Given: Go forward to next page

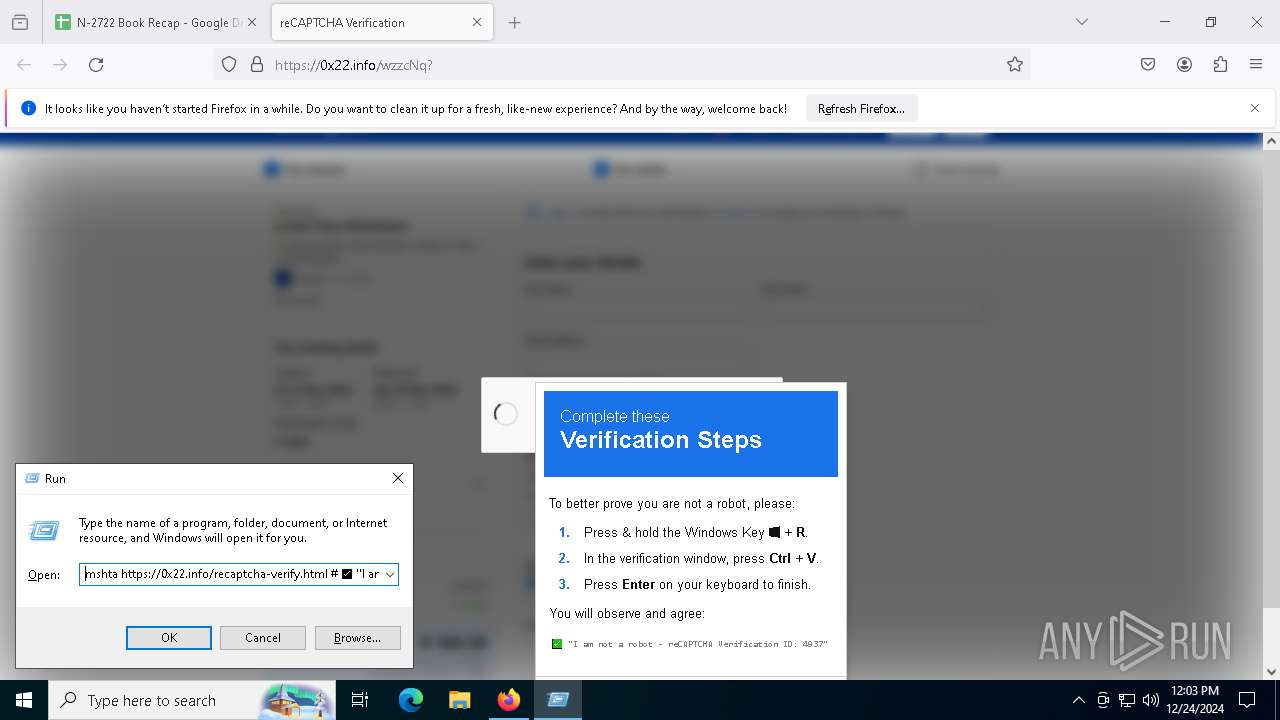Looking at the screenshot, I should pos(60,65).
